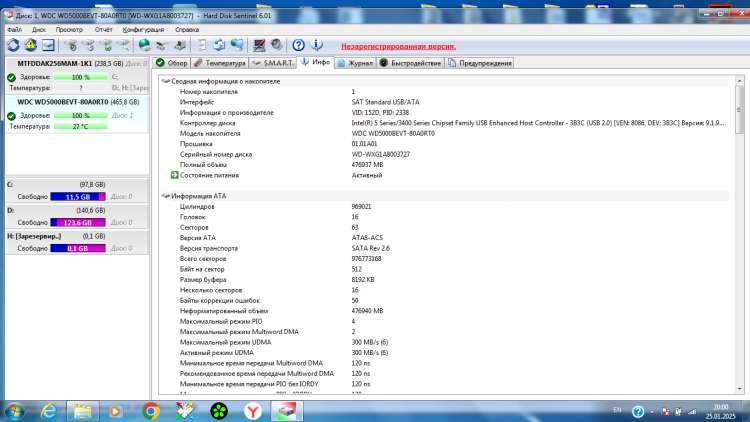Click the disk with magnifier toolbar icon
750x422 pixels.
pos(123,45)
